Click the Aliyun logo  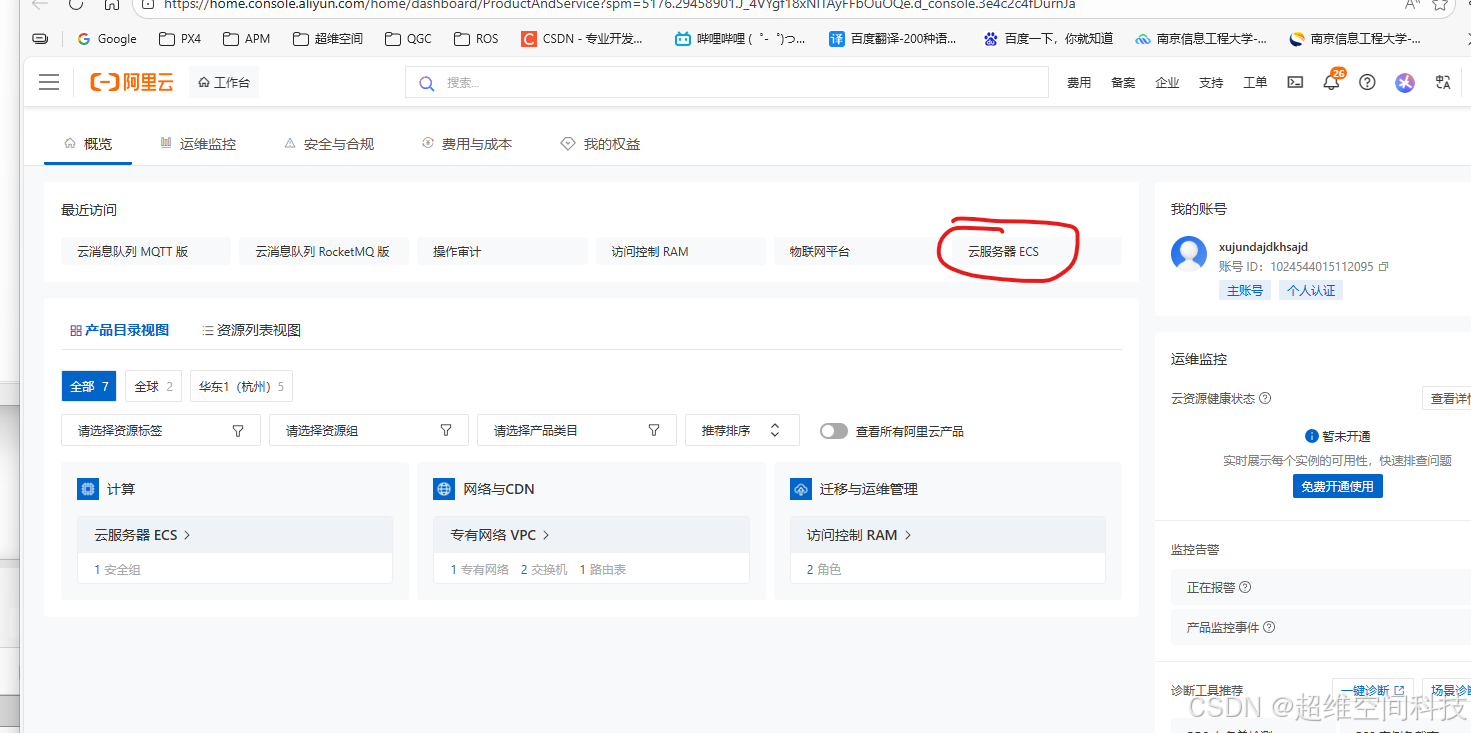pyautogui.click(x=131, y=82)
